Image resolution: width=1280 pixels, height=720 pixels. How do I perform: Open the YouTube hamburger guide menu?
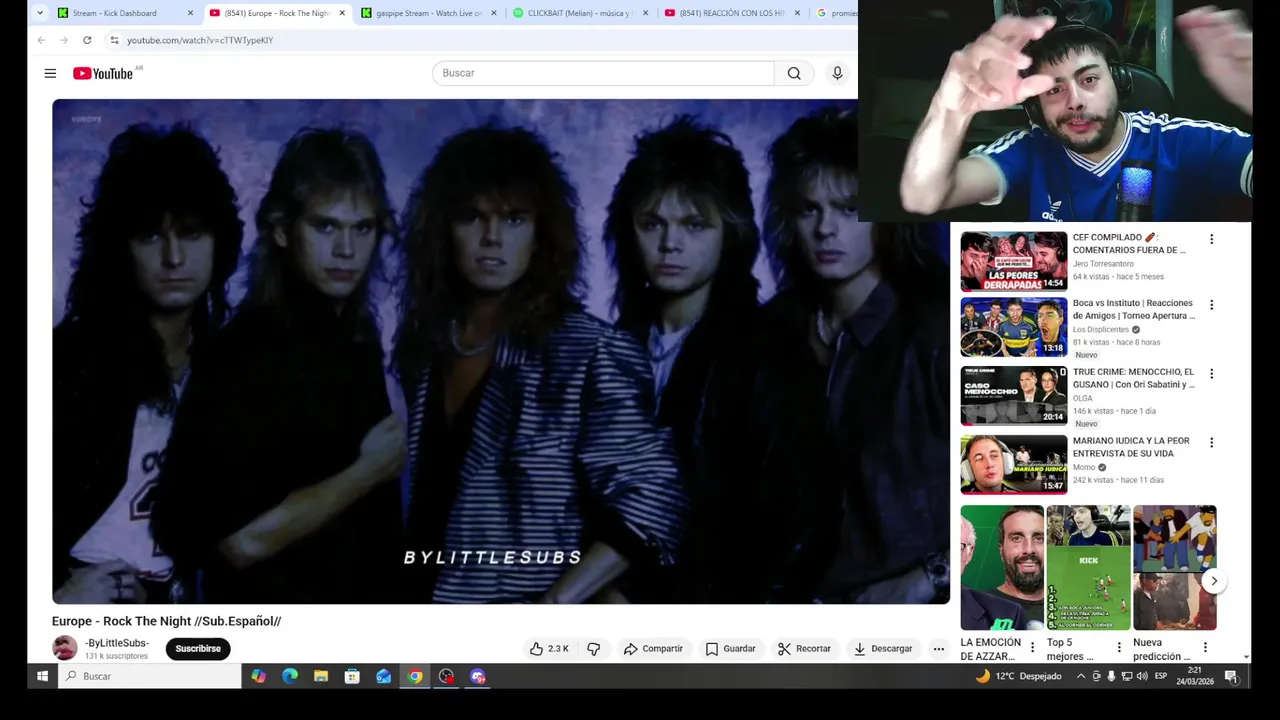point(50,73)
